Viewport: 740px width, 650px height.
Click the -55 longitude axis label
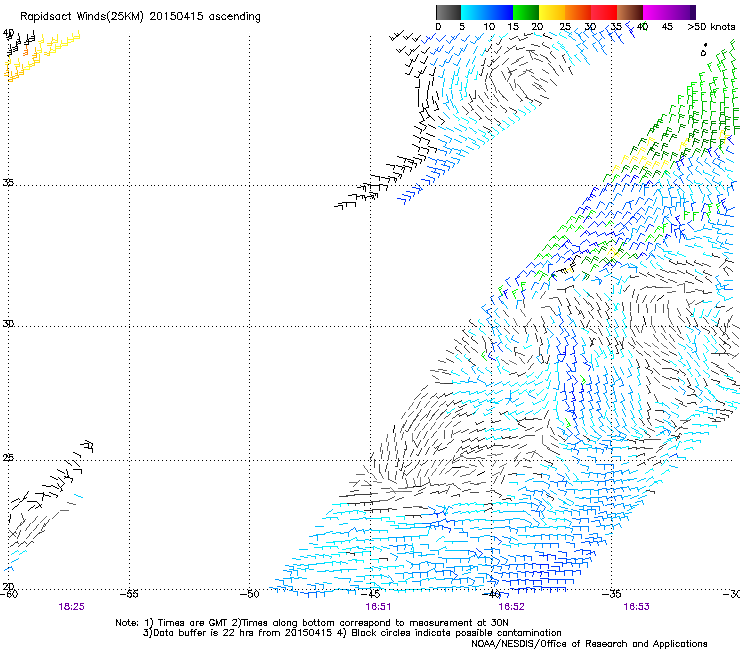[129, 594]
